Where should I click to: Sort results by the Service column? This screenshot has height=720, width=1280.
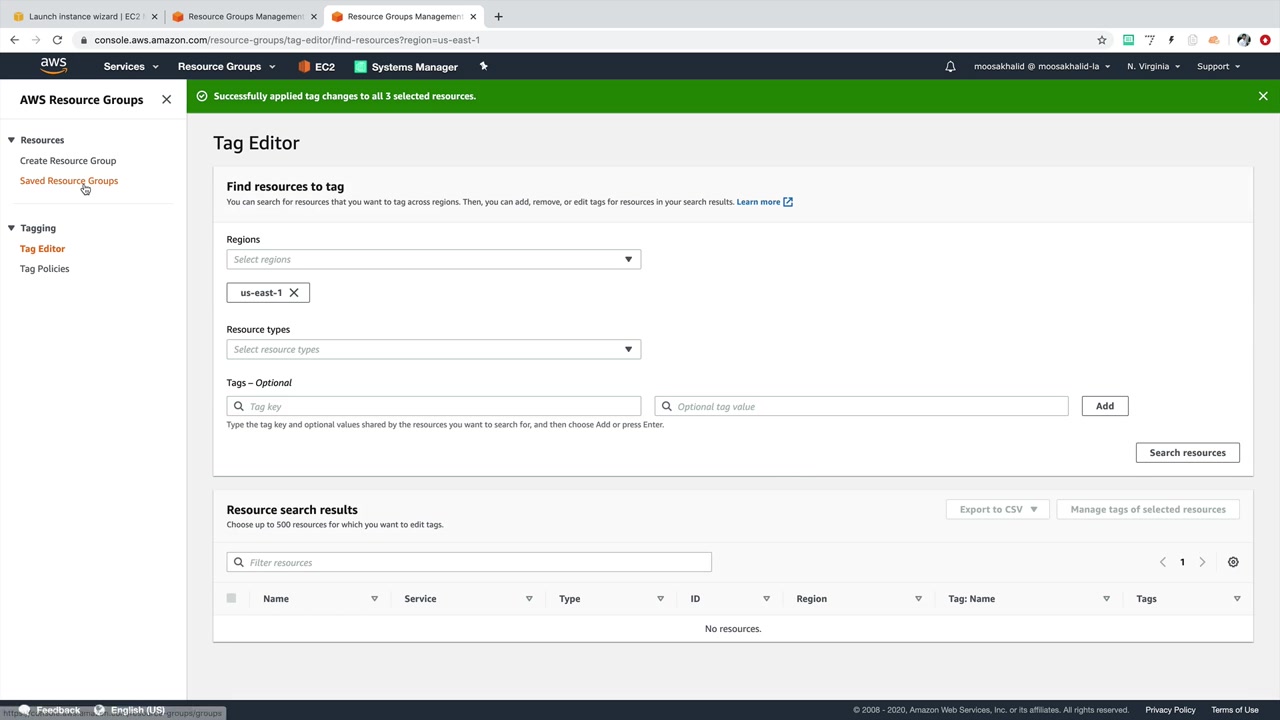529,599
